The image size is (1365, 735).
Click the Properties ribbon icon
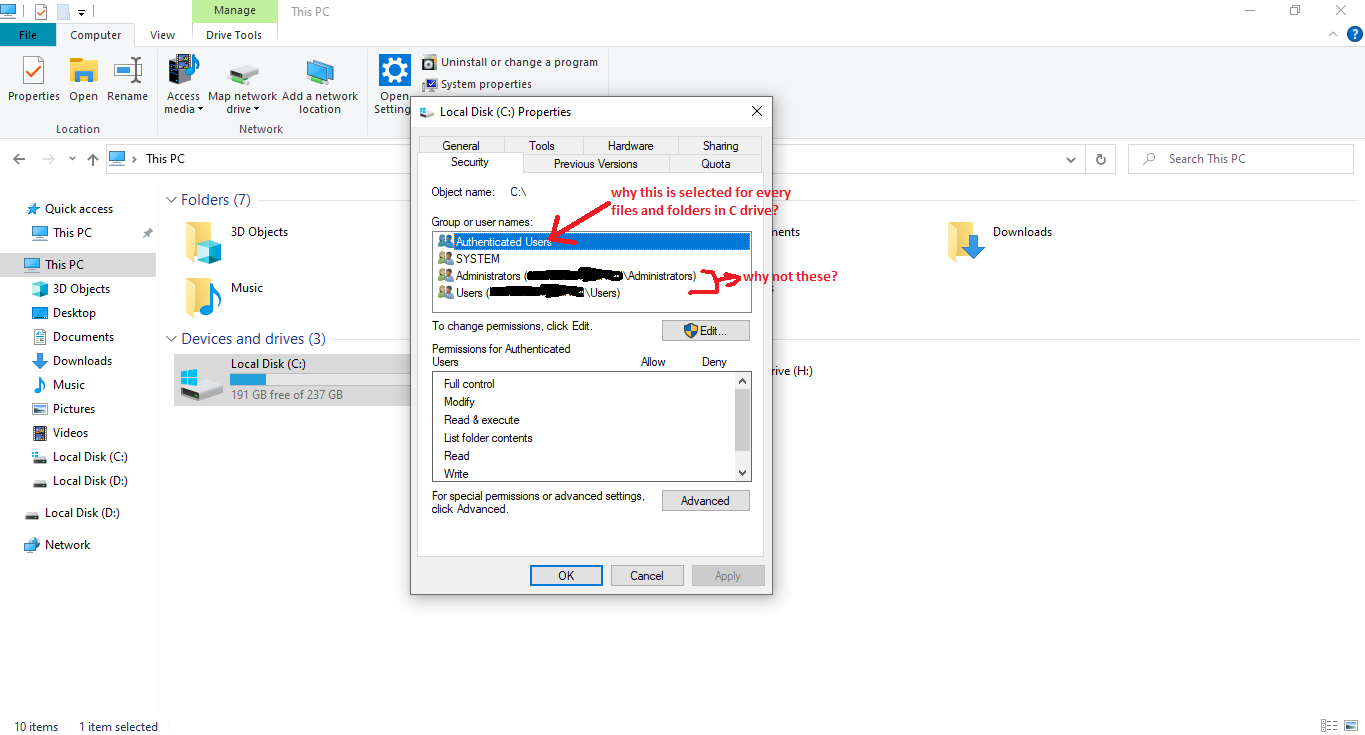(x=34, y=72)
